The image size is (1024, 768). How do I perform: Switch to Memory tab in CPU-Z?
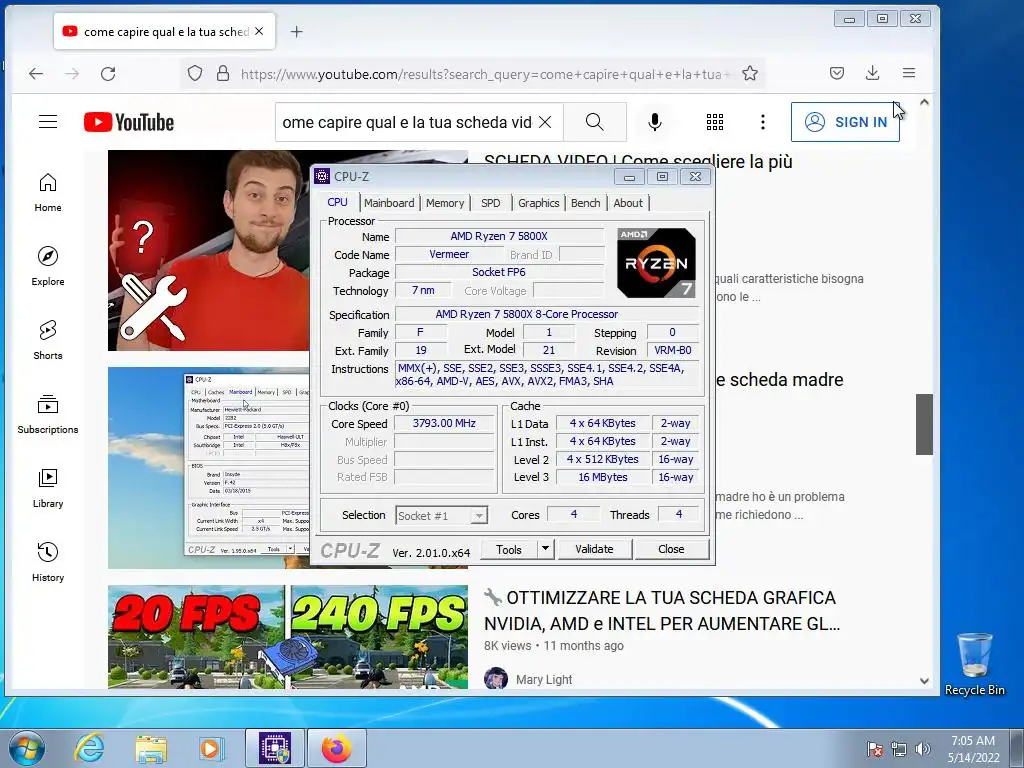coord(445,203)
